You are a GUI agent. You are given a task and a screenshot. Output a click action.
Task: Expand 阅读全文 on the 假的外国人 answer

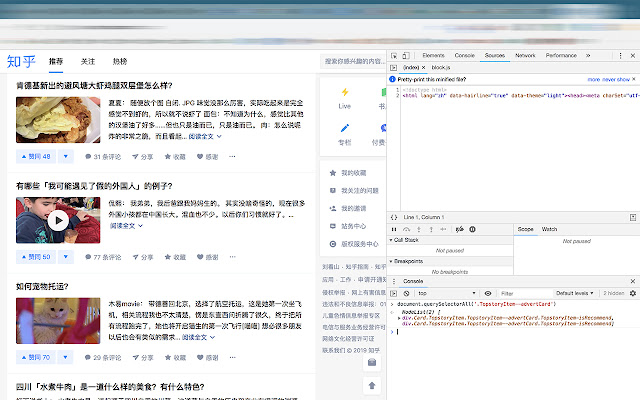coord(126,226)
